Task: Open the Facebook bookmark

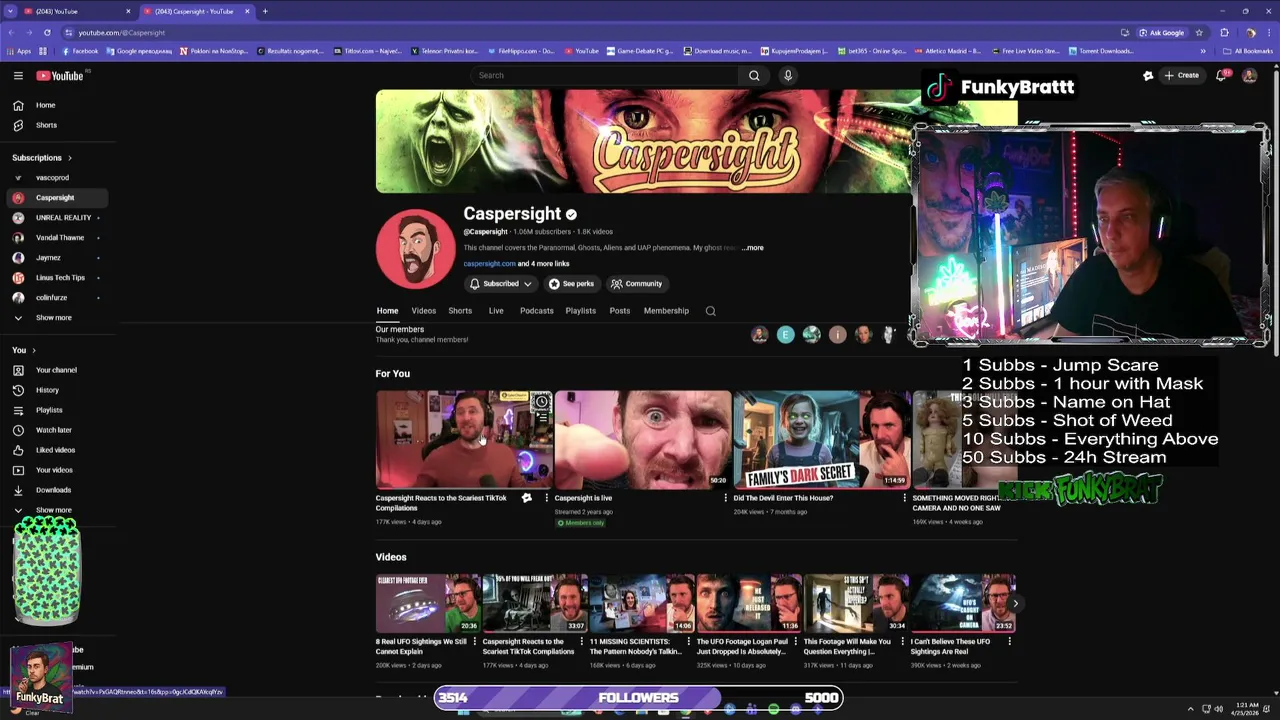Action: [x=80, y=51]
